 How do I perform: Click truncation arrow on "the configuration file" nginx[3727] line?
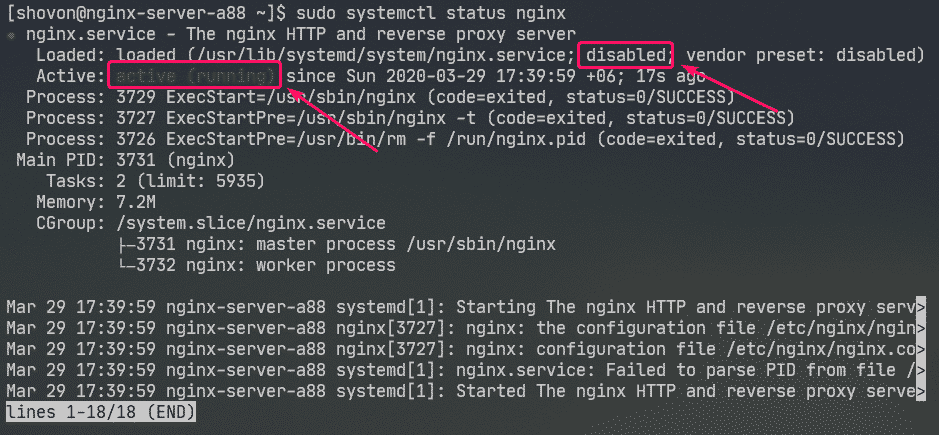pyautogui.click(x=920, y=326)
